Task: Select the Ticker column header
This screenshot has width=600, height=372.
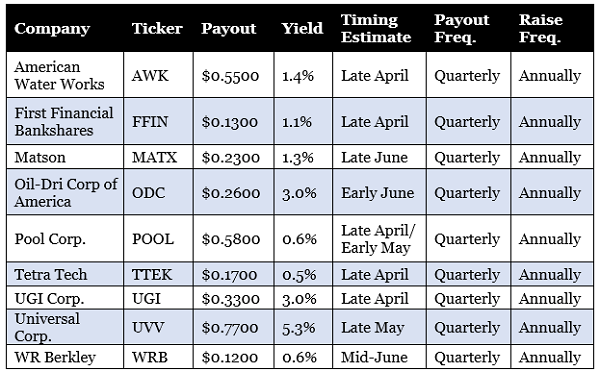Action: (x=157, y=29)
